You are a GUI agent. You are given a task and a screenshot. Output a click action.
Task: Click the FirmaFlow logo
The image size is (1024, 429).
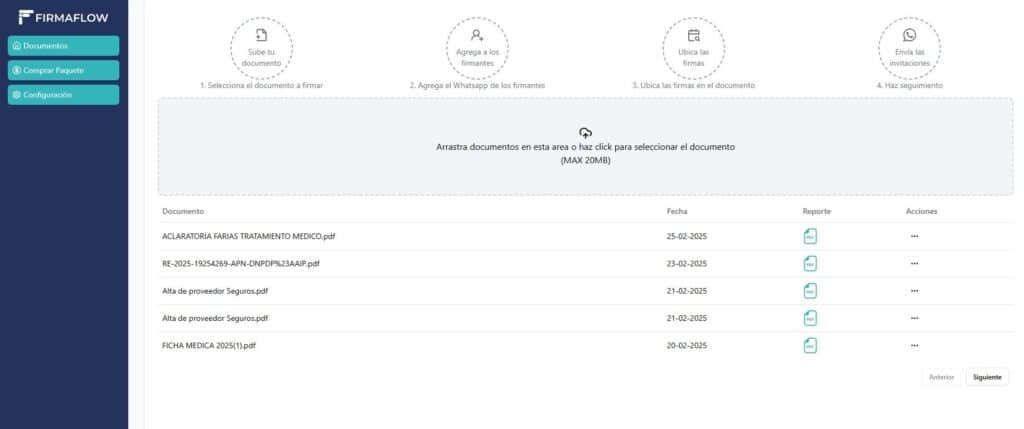(x=63, y=18)
